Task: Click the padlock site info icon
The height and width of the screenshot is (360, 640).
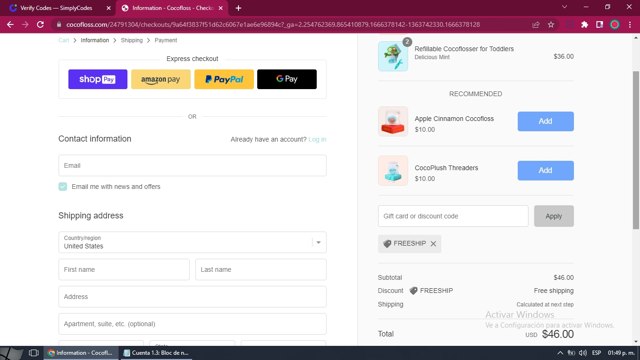Action: (x=59, y=24)
